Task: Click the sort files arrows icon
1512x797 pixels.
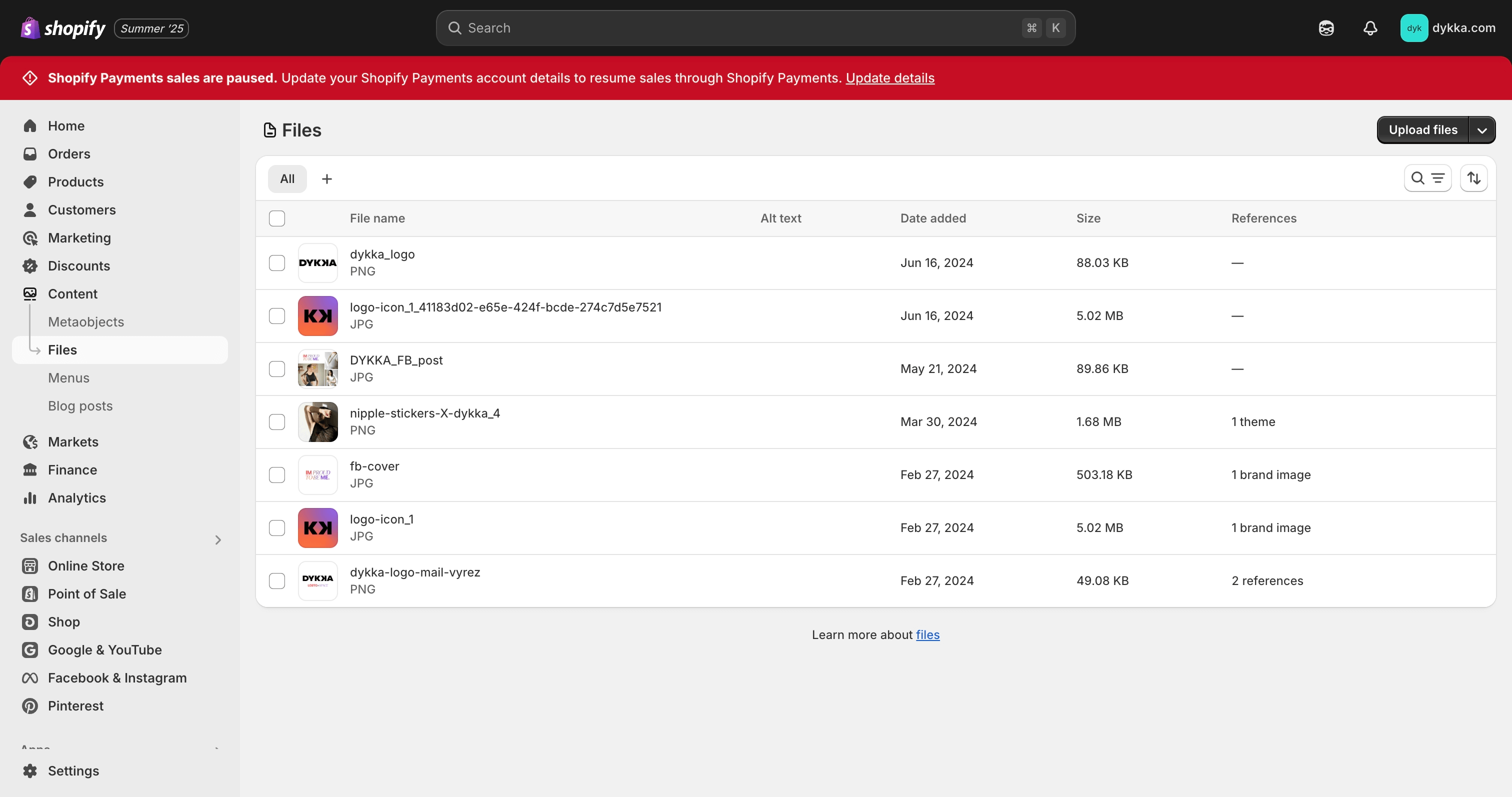Action: point(1474,178)
